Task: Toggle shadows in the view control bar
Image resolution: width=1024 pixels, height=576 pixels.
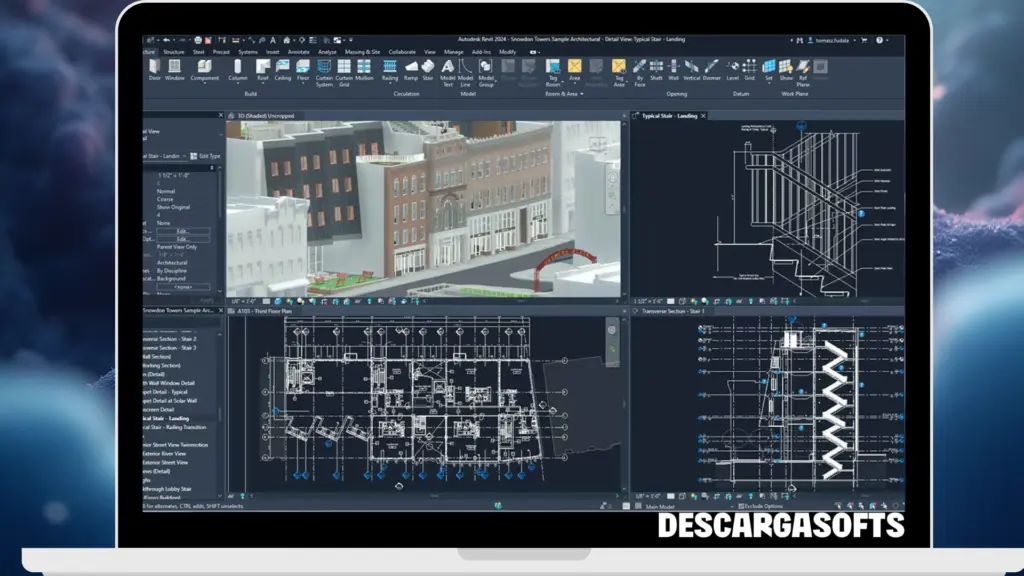Action: click(299, 299)
